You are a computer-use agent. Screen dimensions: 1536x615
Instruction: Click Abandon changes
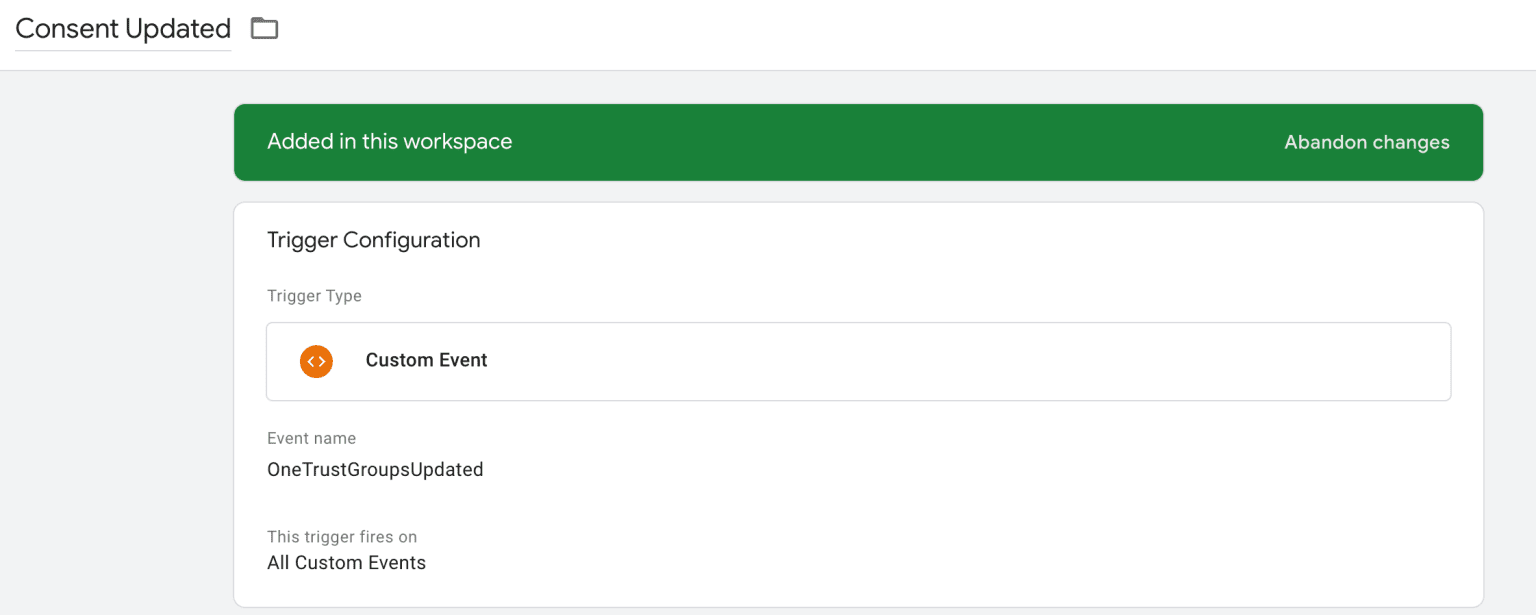coord(1366,142)
